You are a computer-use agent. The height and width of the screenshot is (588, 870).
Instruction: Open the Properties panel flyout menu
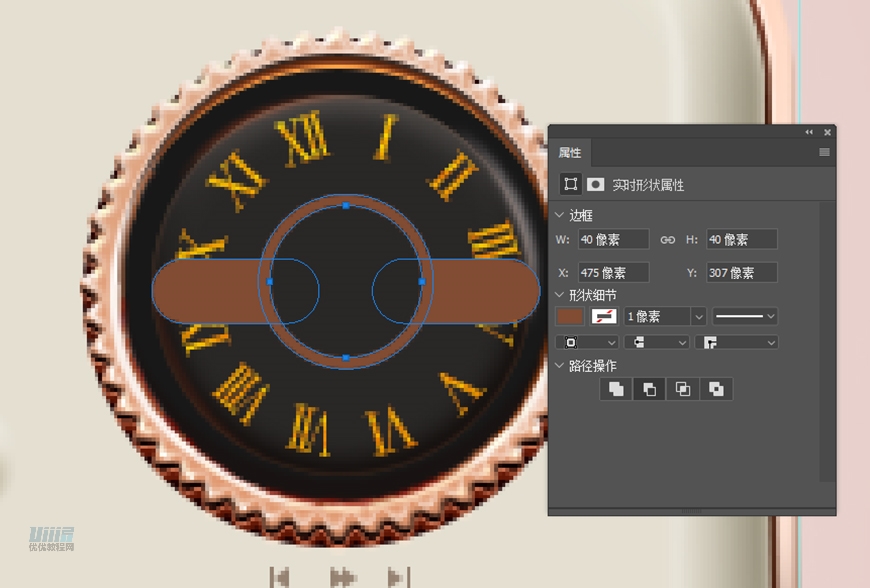[x=824, y=153]
